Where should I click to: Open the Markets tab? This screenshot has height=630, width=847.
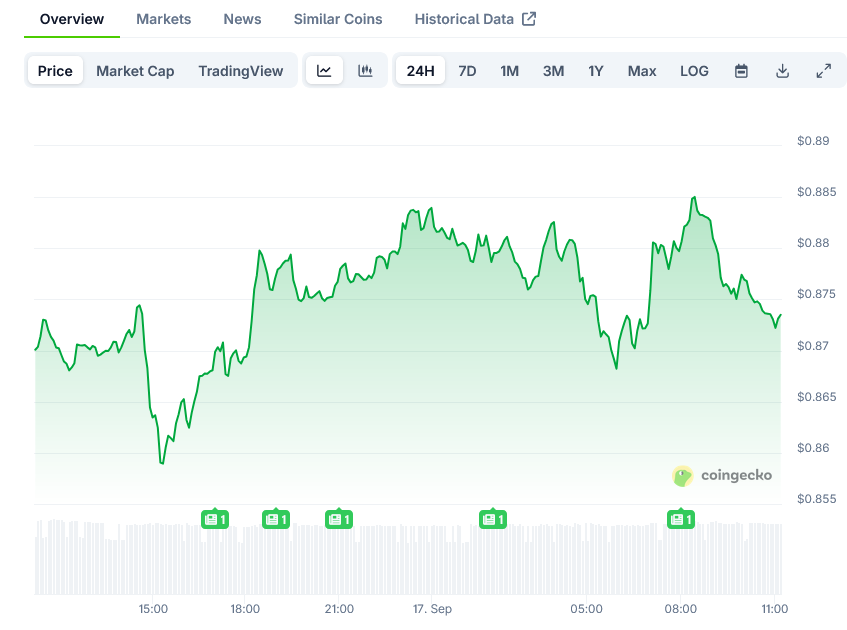[164, 19]
